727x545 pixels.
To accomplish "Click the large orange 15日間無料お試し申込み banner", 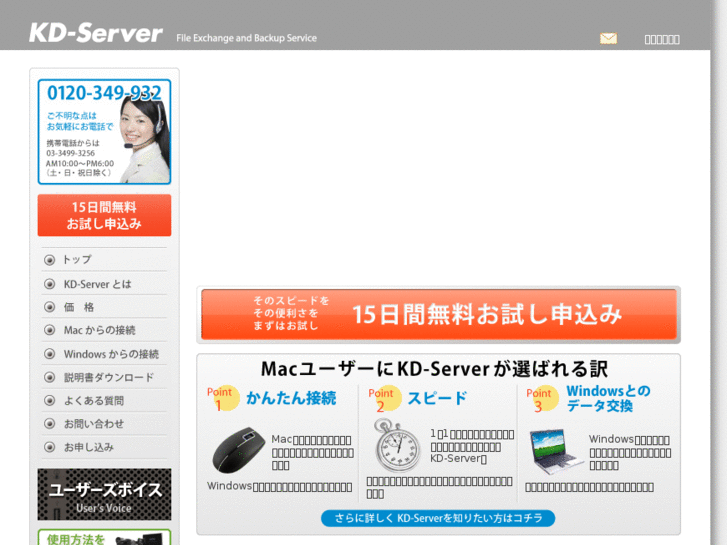I will (x=439, y=314).
